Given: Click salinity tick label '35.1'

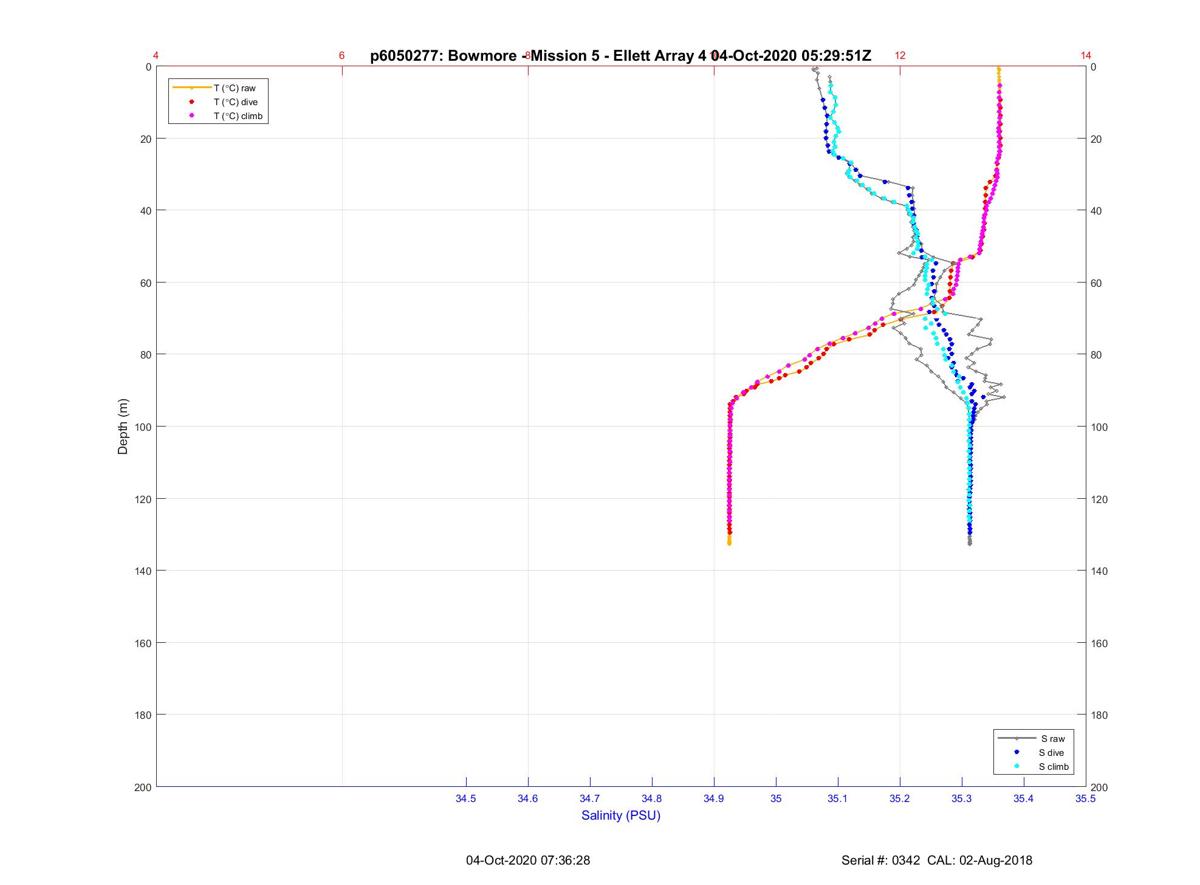Looking at the screenshot, I should click(x=838, y=799).
